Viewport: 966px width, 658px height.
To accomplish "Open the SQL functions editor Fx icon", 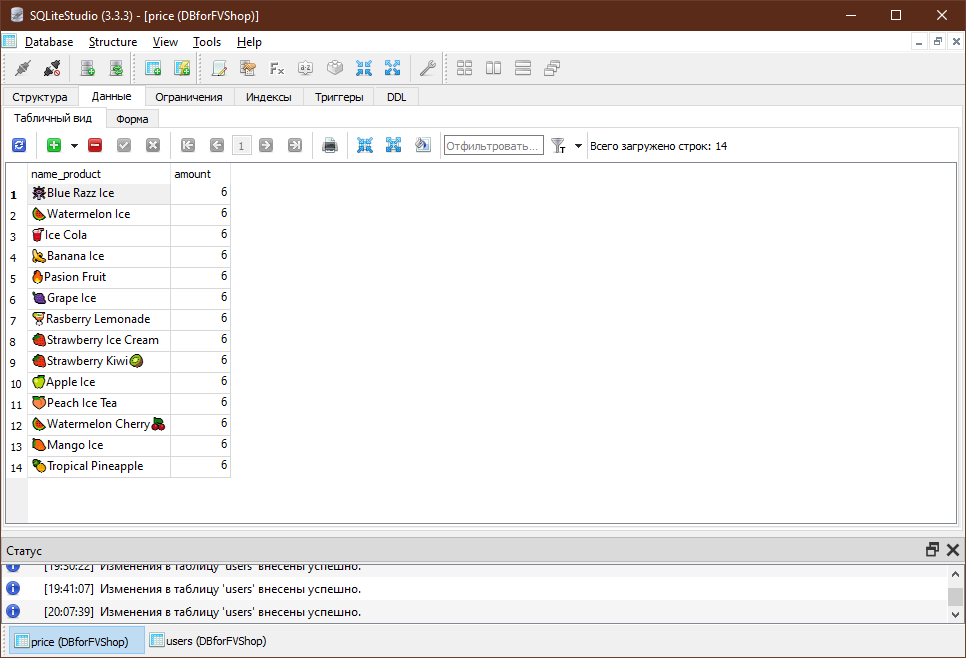I will [277, 68].
